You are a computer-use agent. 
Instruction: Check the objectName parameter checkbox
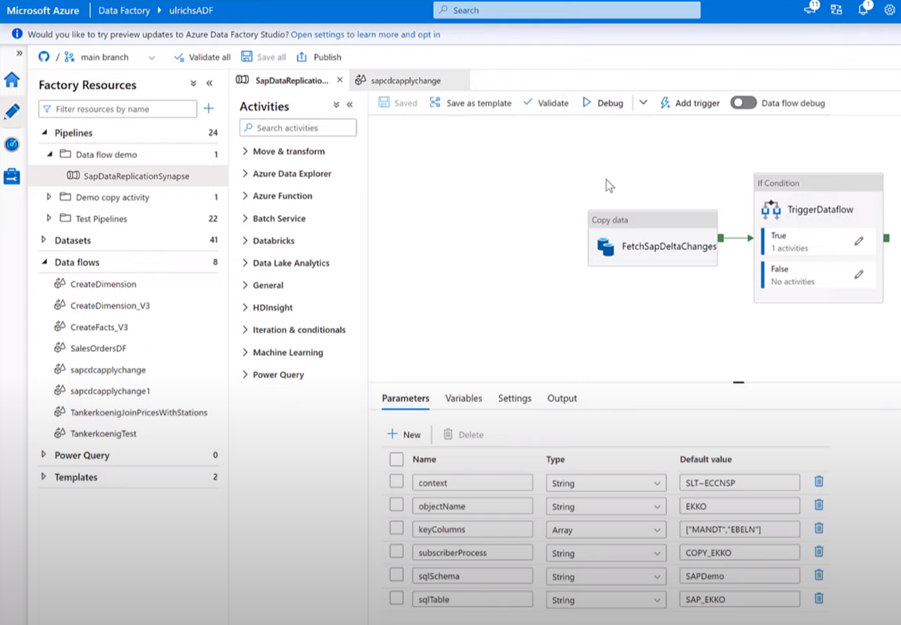point(396,505)
